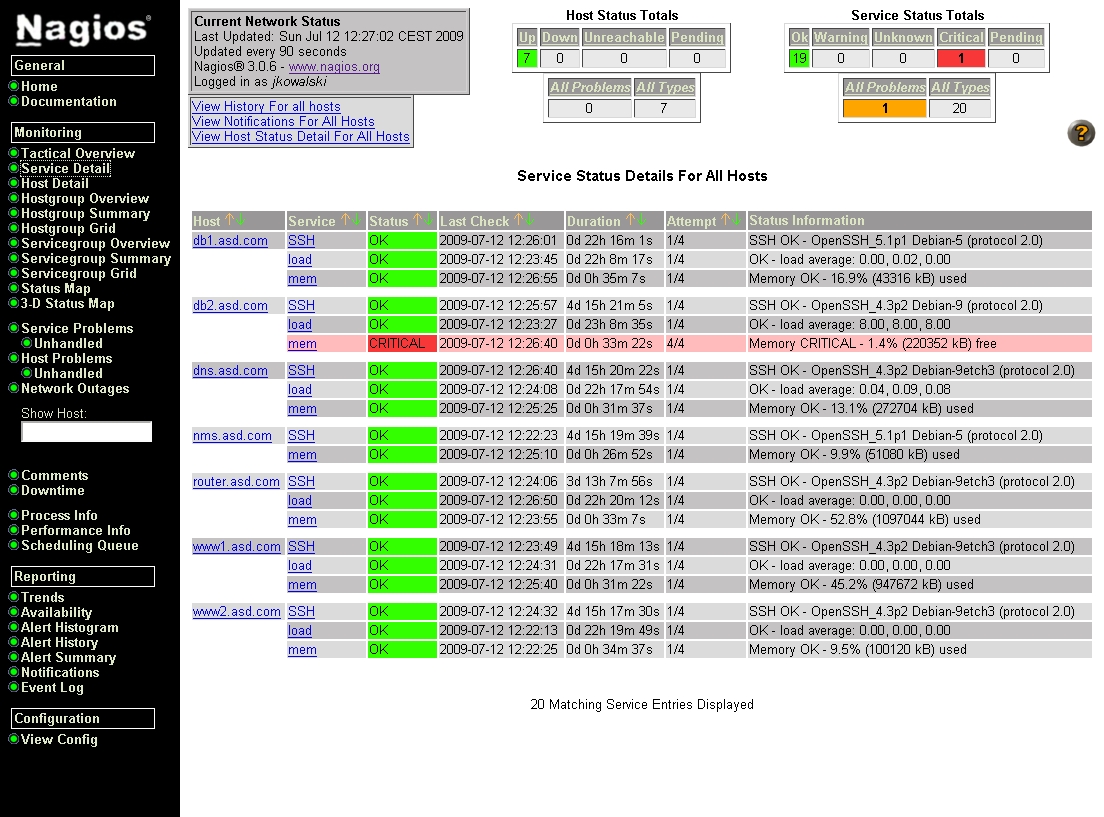Click the green Up hosts count 7
Image resolution: width=1104 pixels, height=817 pixels.
click(x=527, y=58)
